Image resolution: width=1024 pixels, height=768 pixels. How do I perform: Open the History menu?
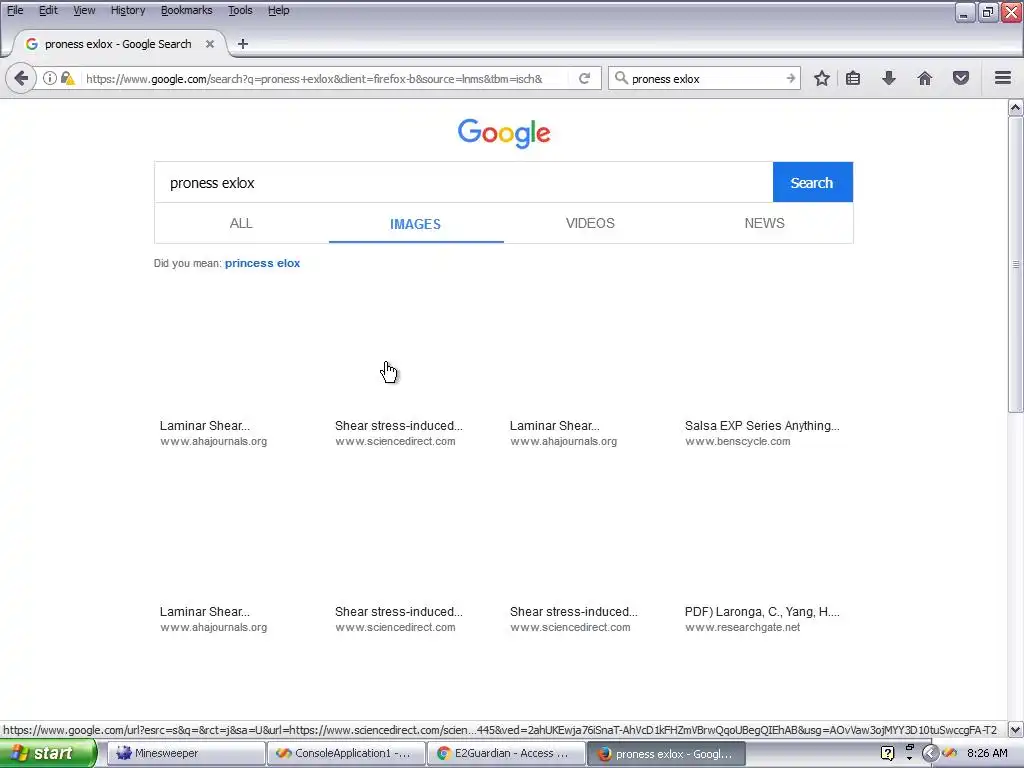(x=127, y=10)
